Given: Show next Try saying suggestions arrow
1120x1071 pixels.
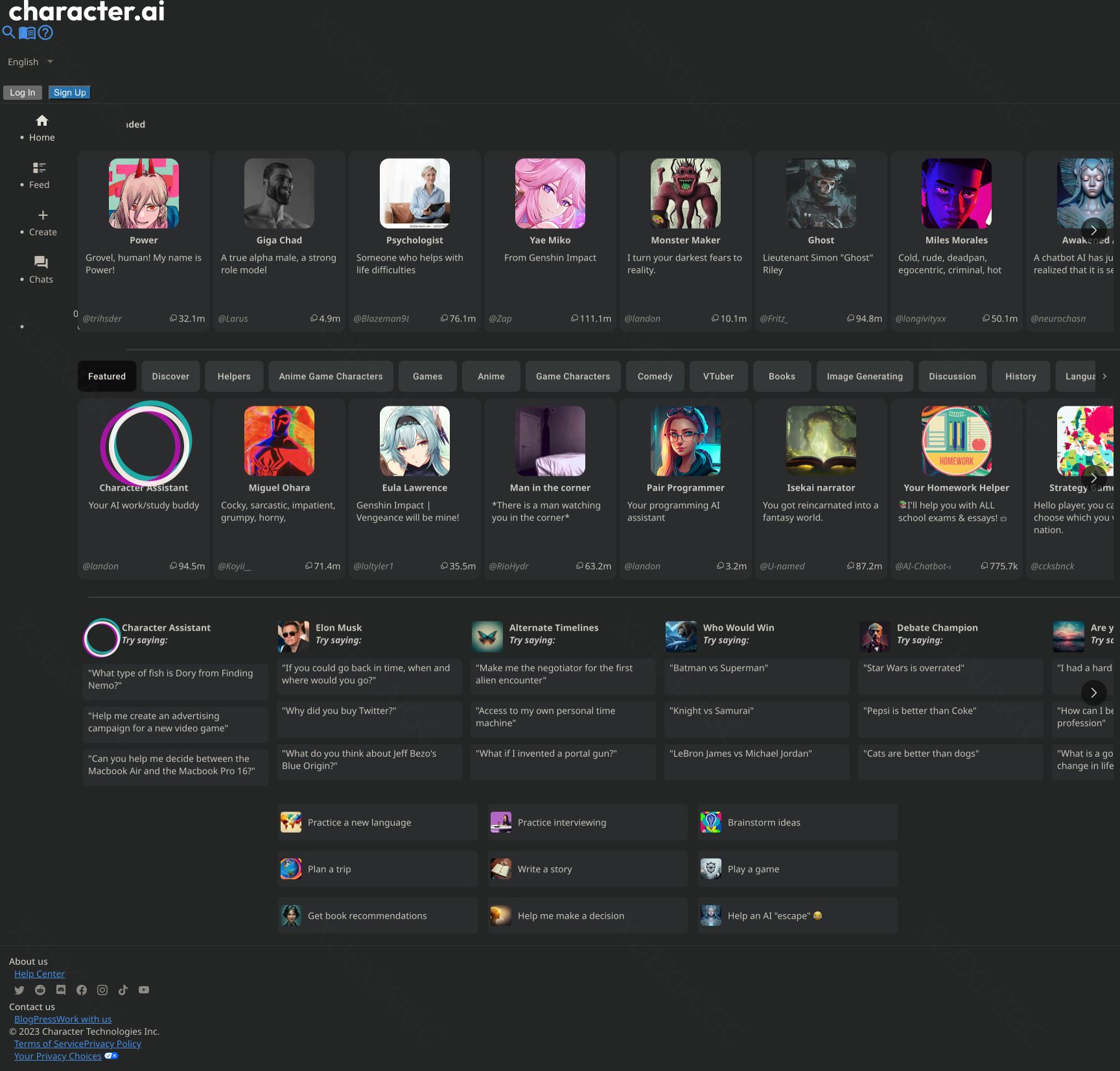Looking at the screenshot, I should tap(1093, 693).
